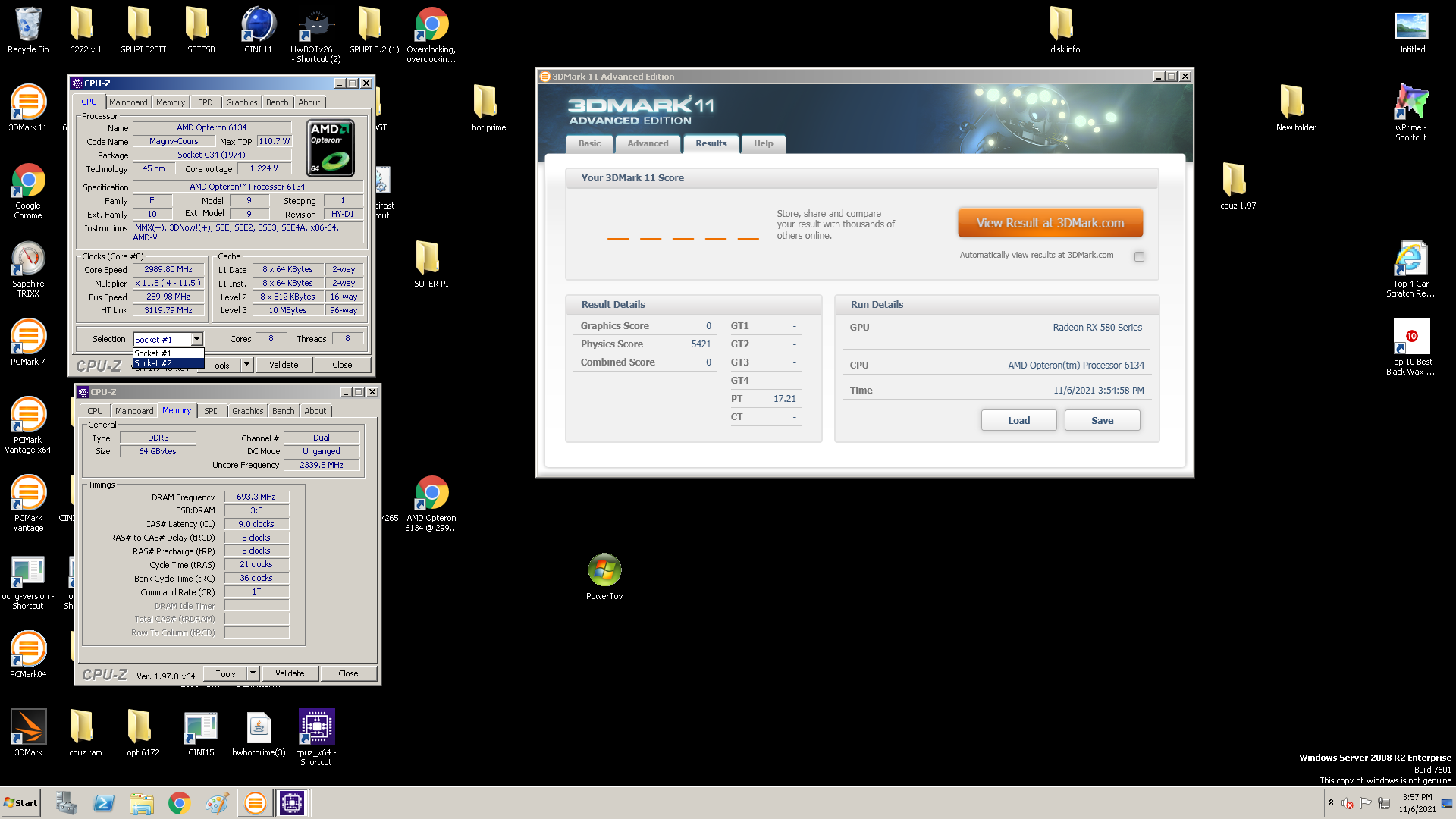Viewport: 1456px width, 819px height.
Task: Open the HWBOTx265 shortcut icon
Action: pyautogui.click(x=316, y=35)
